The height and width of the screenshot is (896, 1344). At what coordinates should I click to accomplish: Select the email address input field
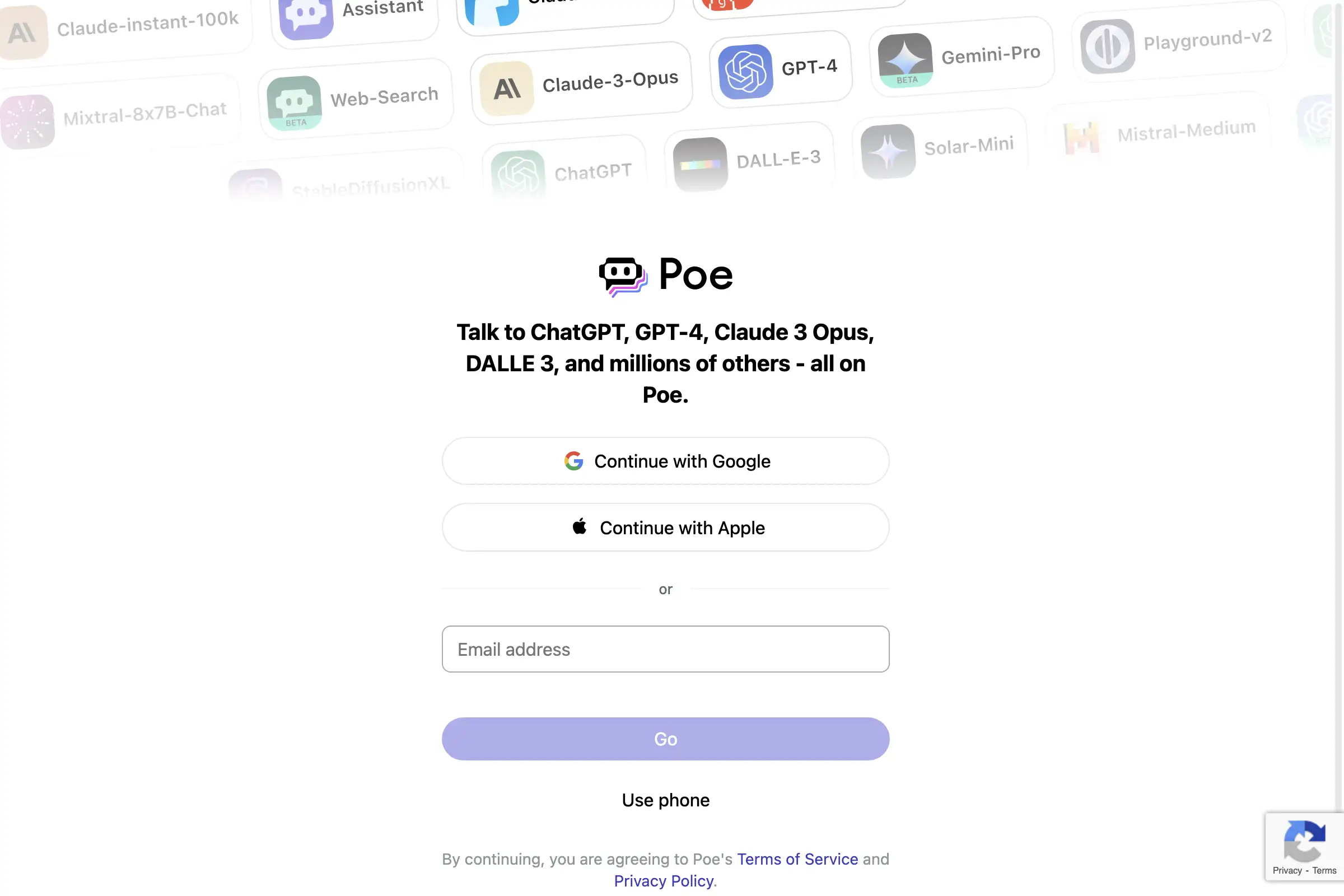point(665,648)
